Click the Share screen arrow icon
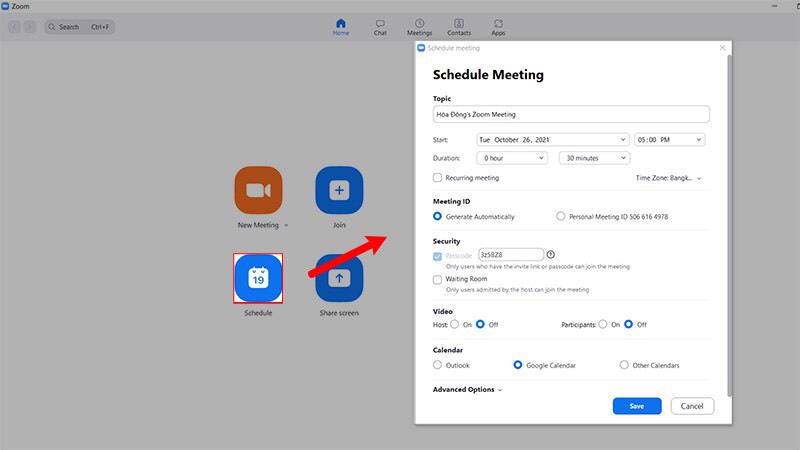Image resolution: width=800 pixels, height=450 pixels. pyautogui.click(x=339, y=279)
